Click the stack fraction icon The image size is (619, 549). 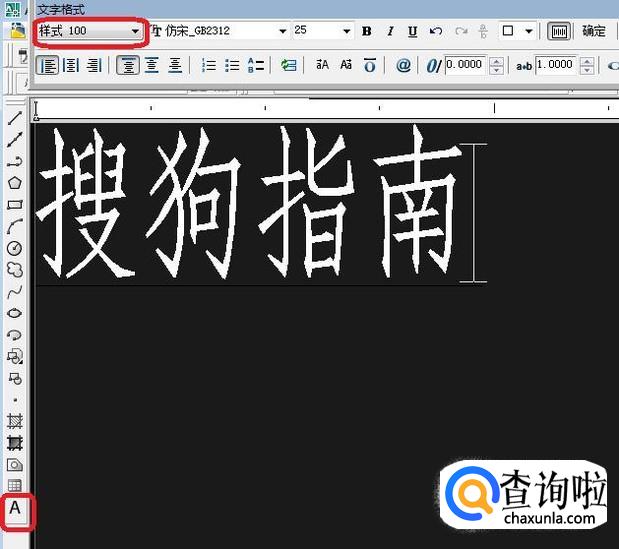click(x=483, y=31)
